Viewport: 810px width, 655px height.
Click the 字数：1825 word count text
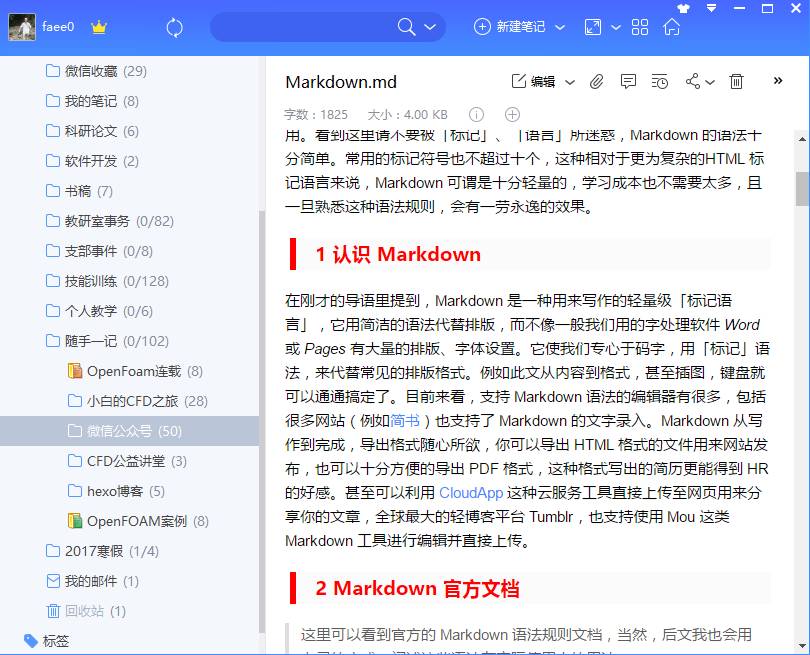click(316, 115)
